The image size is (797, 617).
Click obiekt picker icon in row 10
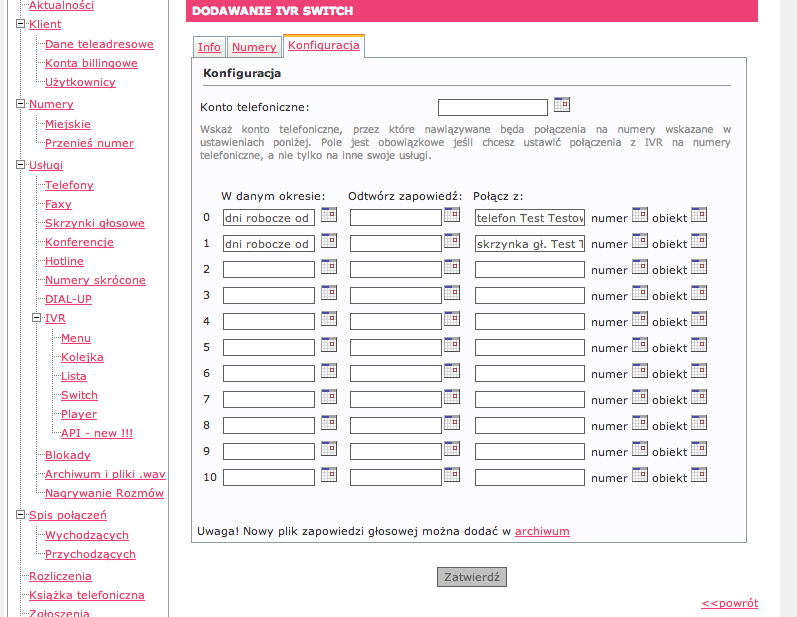pyautogui.click(x=699, y=475)
